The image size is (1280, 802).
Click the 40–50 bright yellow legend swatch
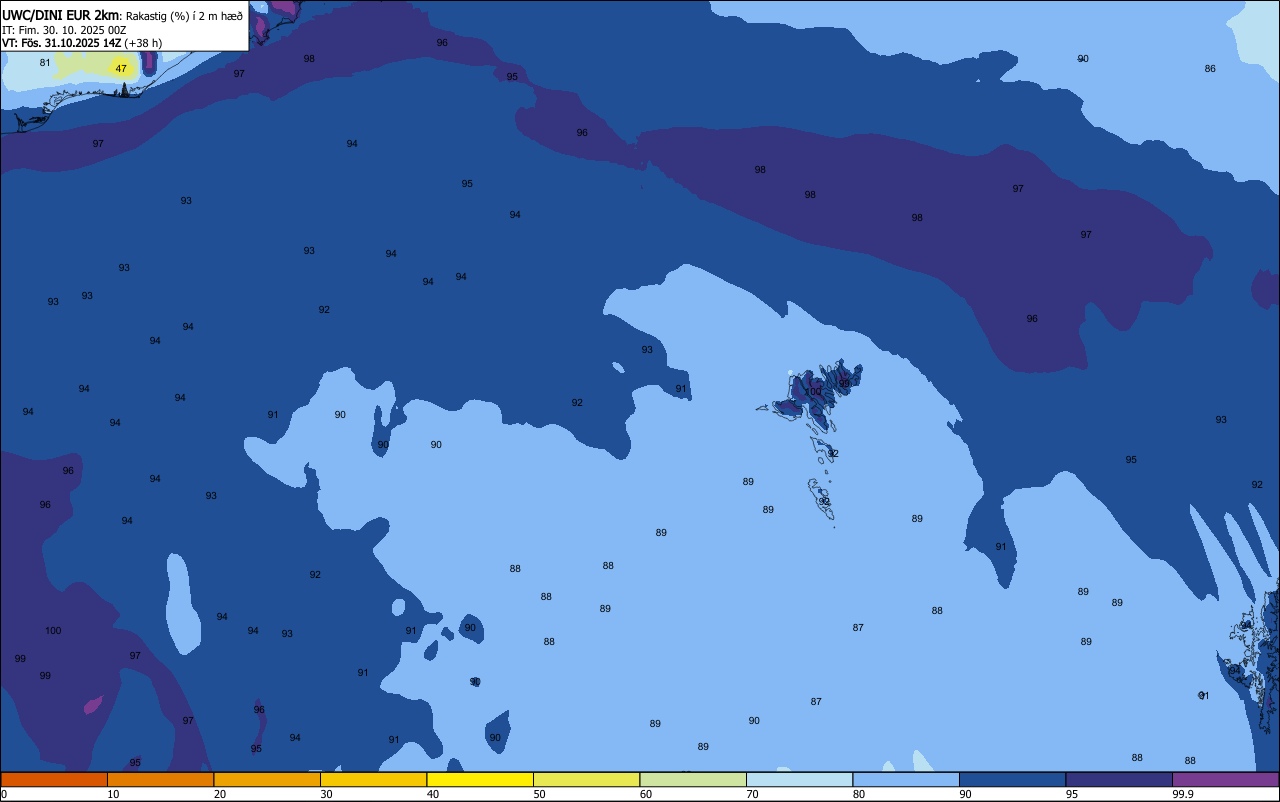point(480,779)
